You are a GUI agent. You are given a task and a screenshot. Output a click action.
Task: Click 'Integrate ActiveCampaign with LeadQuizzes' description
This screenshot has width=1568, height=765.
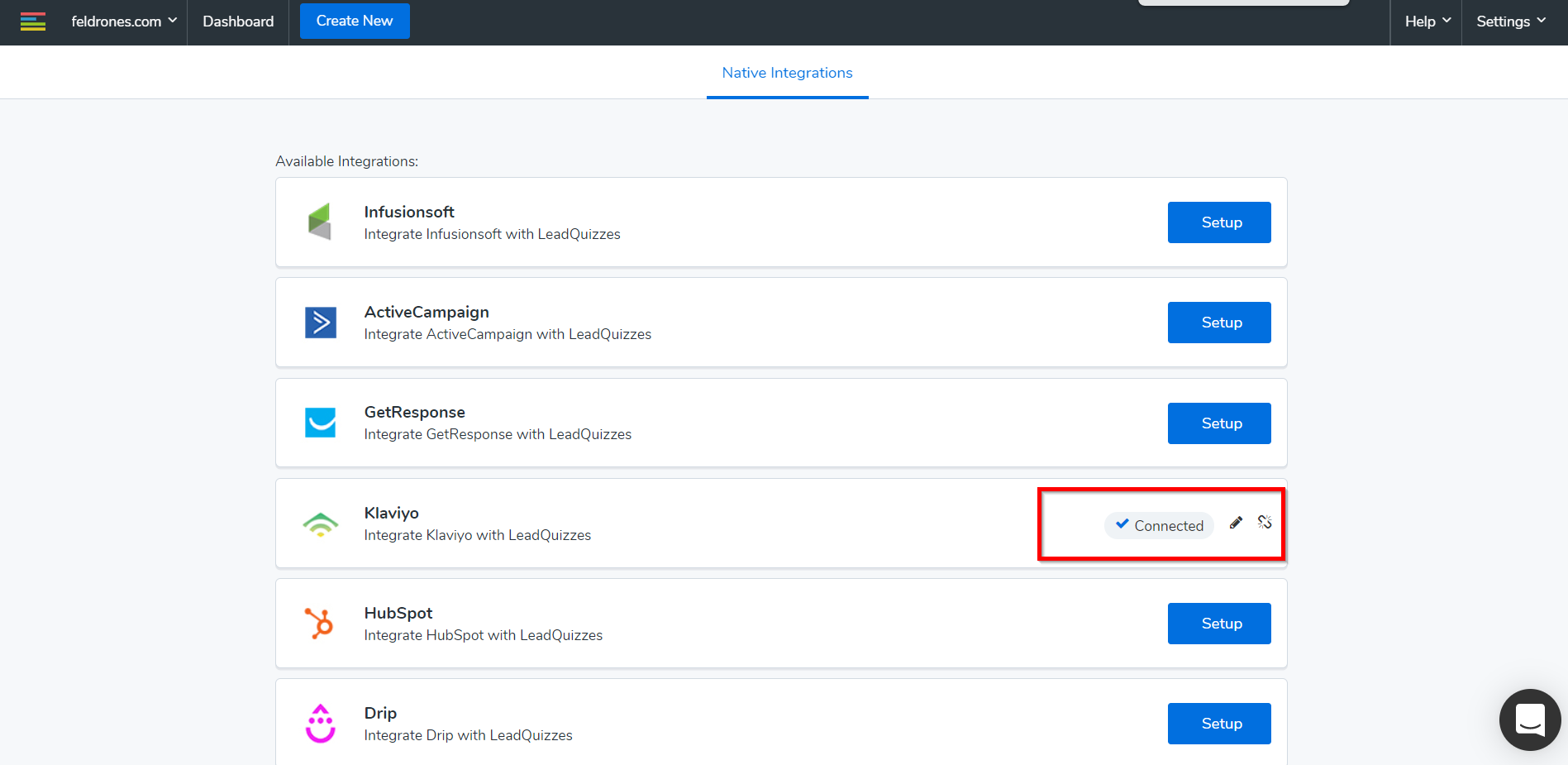click(508, 334)
